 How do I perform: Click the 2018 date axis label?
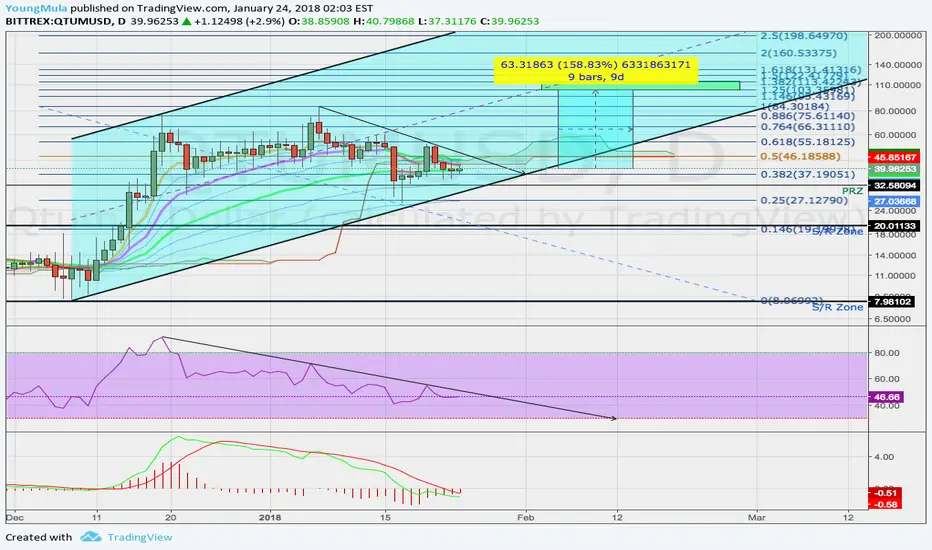(x=270, y=517)
